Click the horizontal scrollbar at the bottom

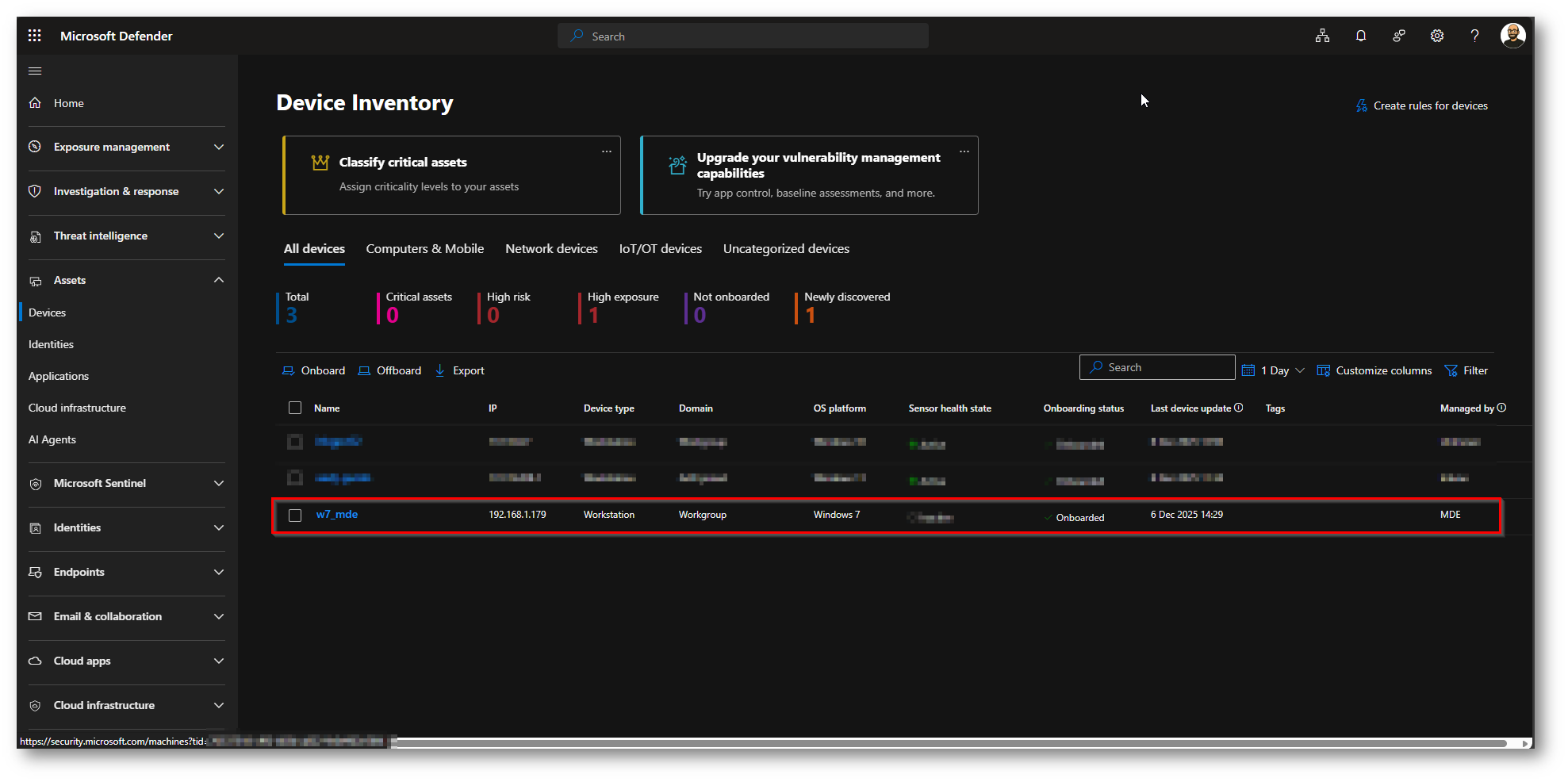[952, 743]
